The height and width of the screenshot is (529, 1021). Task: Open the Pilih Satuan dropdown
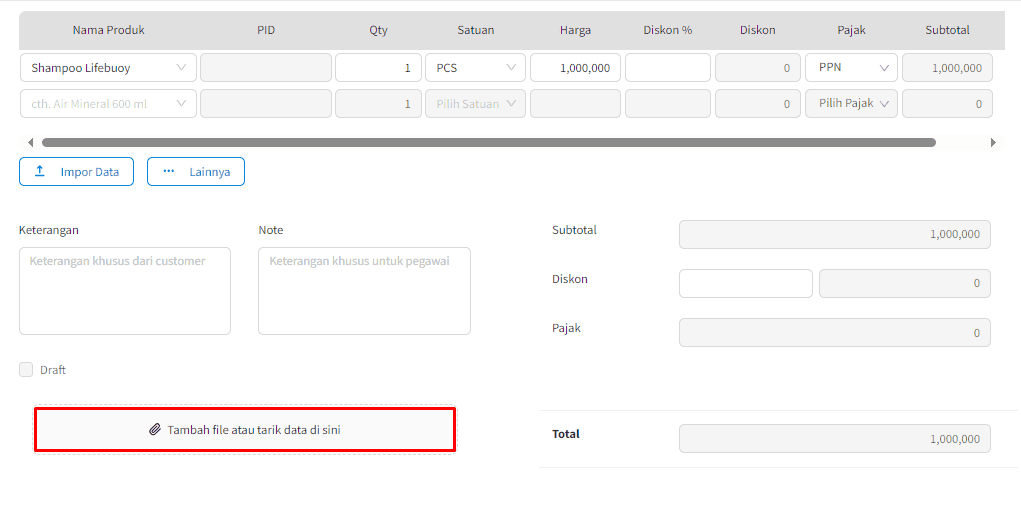point(475,104)
